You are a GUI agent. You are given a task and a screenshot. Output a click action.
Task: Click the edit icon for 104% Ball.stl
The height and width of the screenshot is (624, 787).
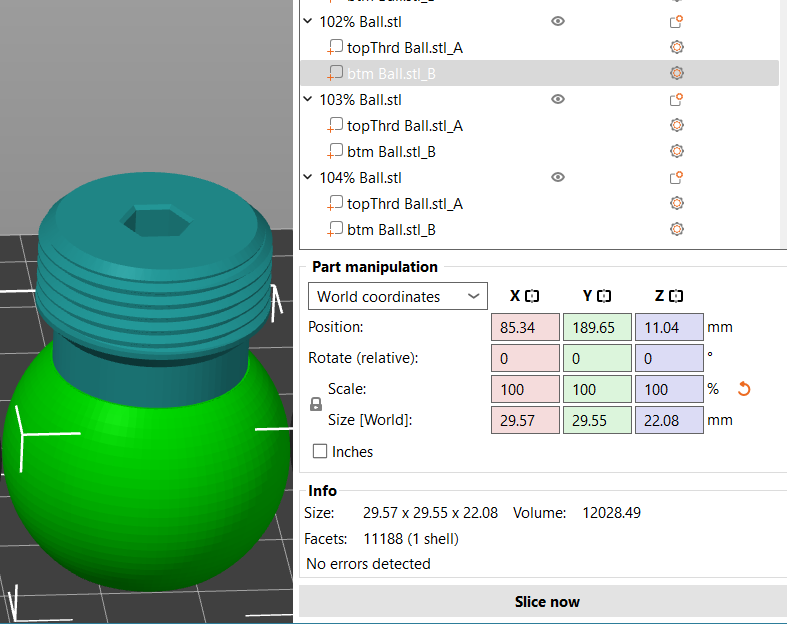pos(676,177)
